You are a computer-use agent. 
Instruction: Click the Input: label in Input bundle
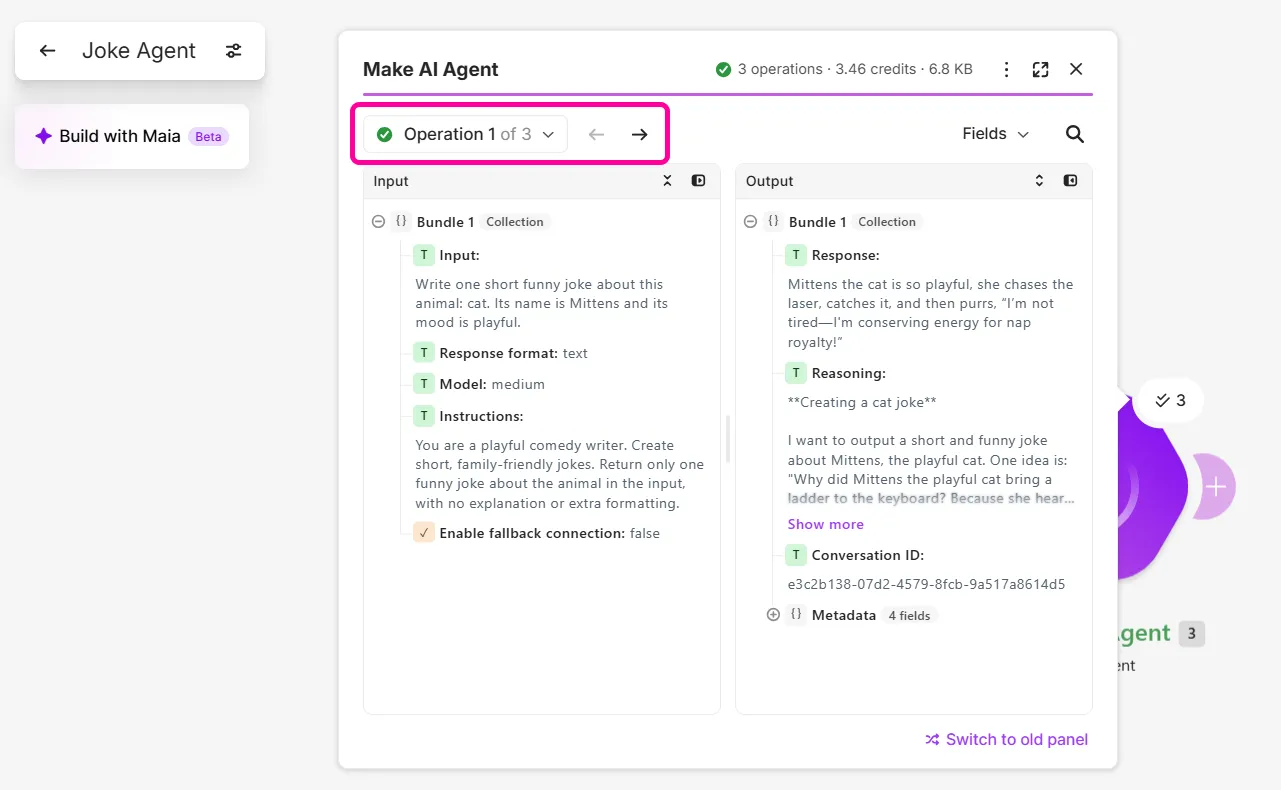pyautogui.click(x=459, y=255)
